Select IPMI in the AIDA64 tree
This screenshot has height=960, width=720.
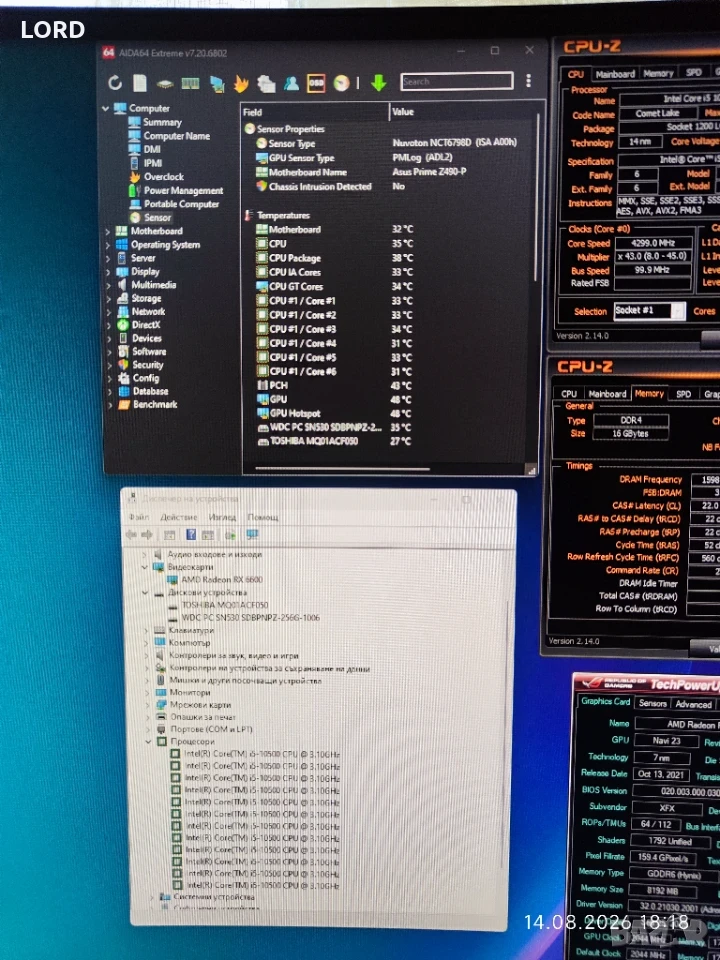152,163
